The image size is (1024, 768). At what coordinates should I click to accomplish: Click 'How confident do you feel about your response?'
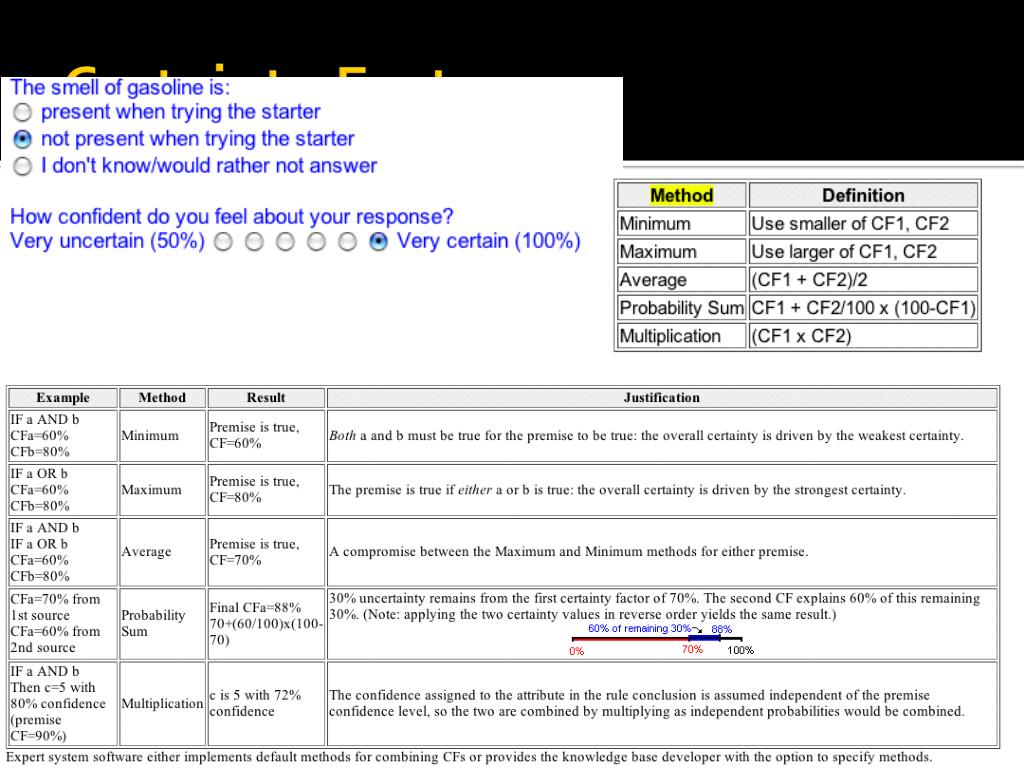231,216
